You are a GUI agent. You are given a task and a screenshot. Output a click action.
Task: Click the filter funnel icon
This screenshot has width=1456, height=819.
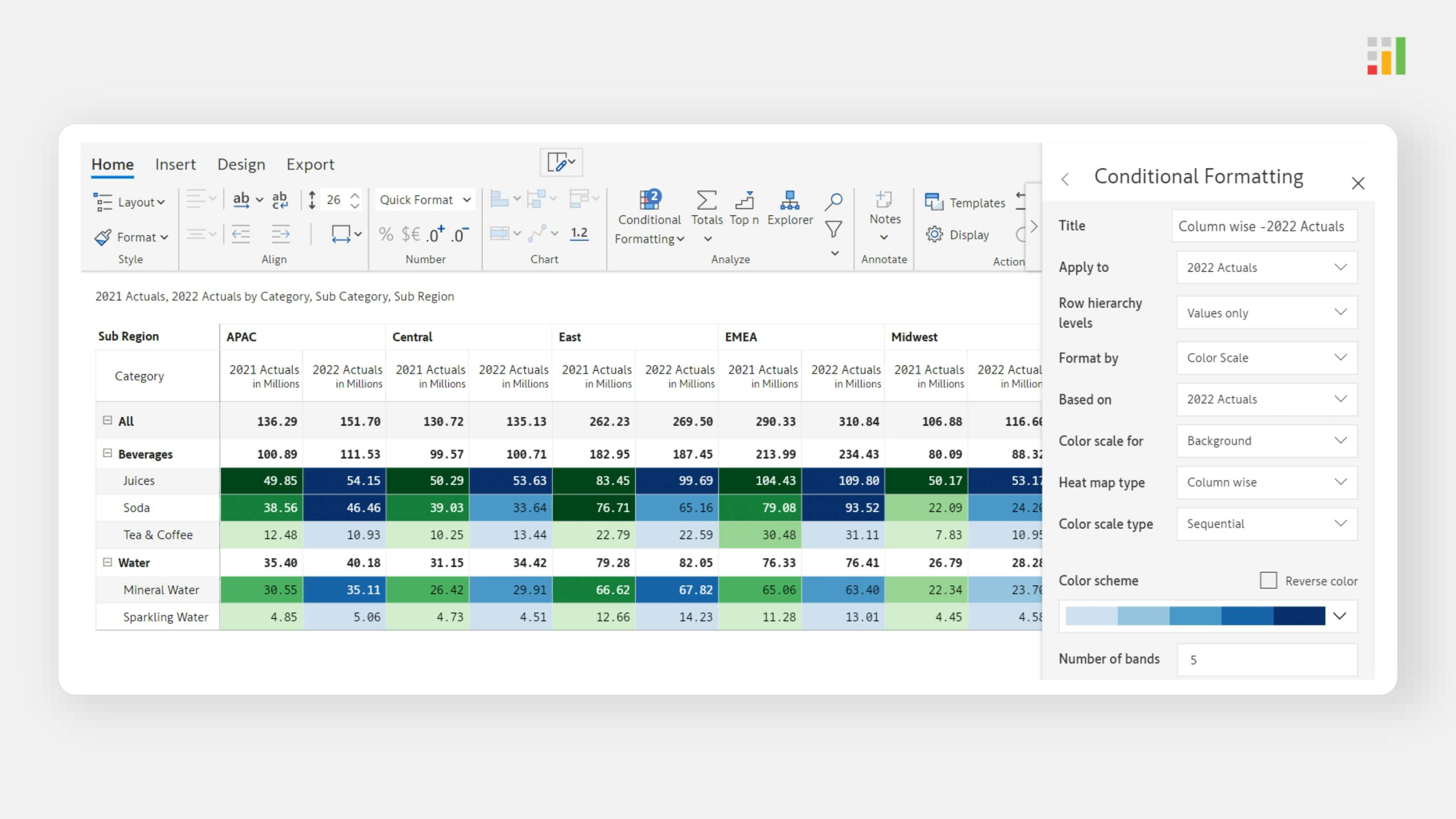click(834, 229)
